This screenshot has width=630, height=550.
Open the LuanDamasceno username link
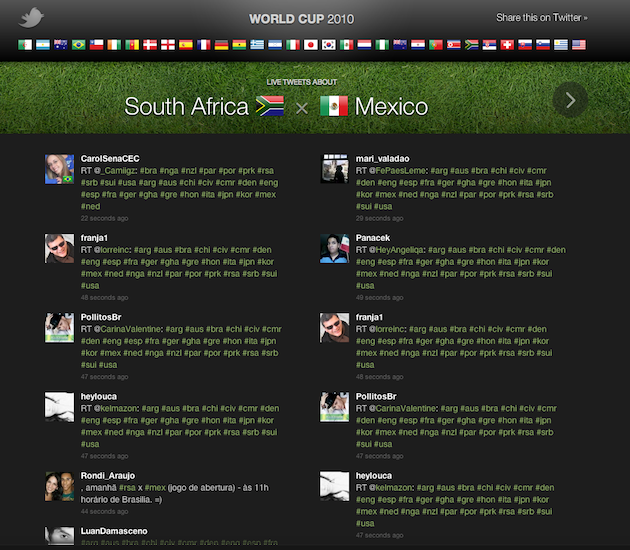point(114,531)
